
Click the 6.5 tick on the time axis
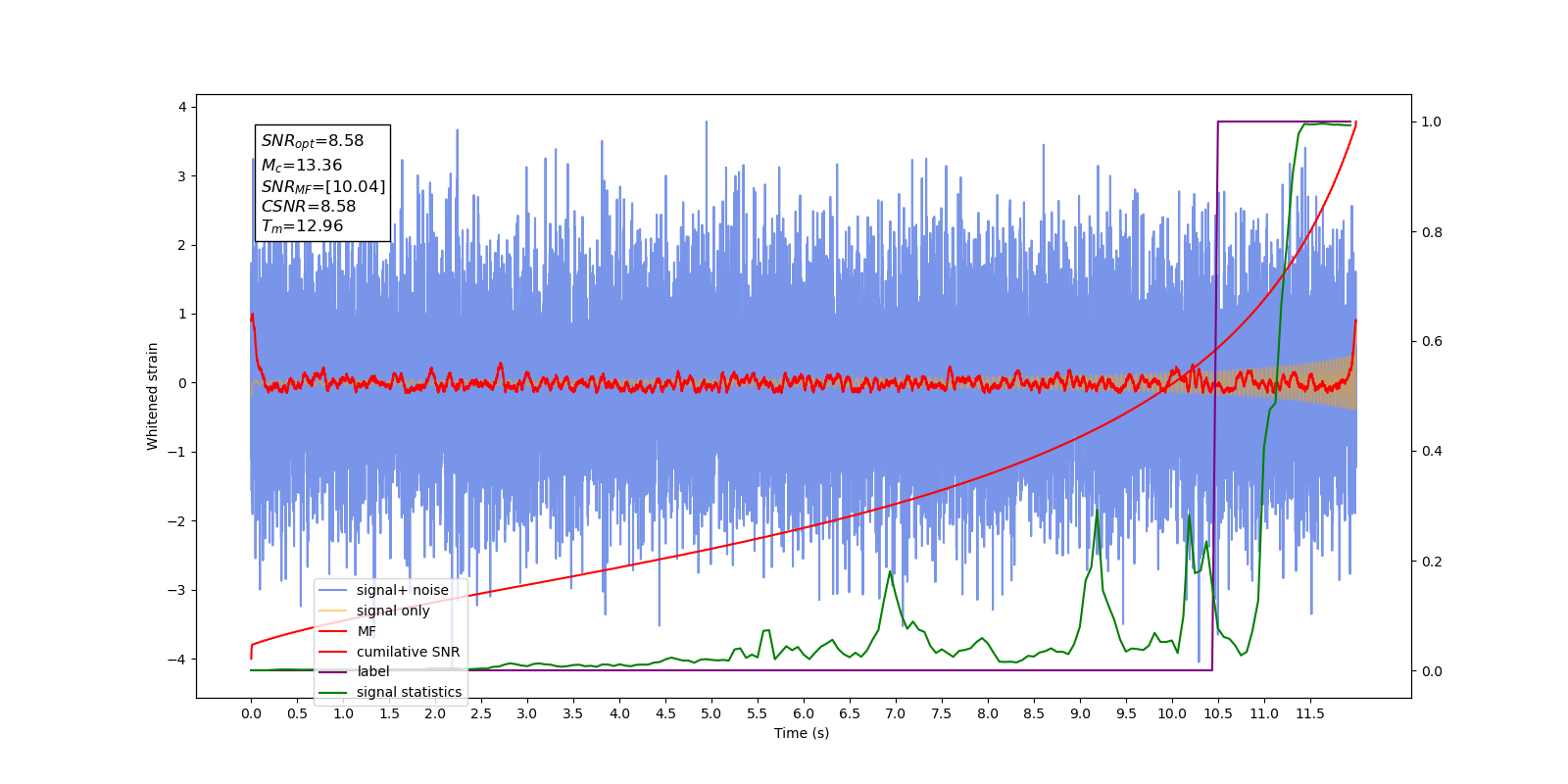(850, 713)
